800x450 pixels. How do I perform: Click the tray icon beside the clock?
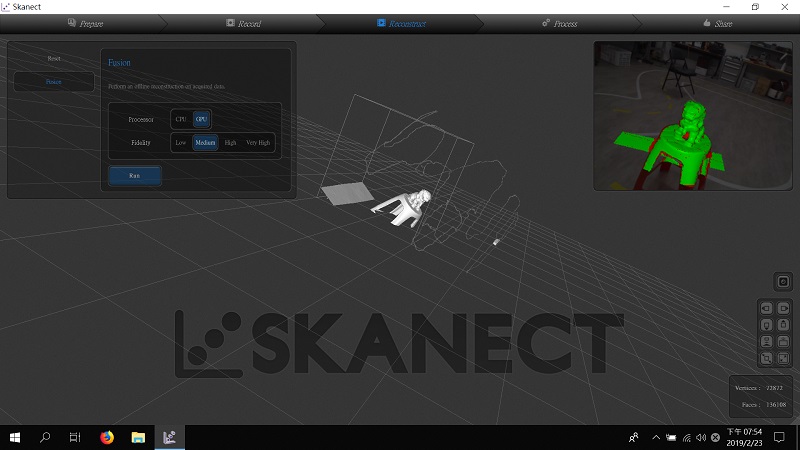715,438
